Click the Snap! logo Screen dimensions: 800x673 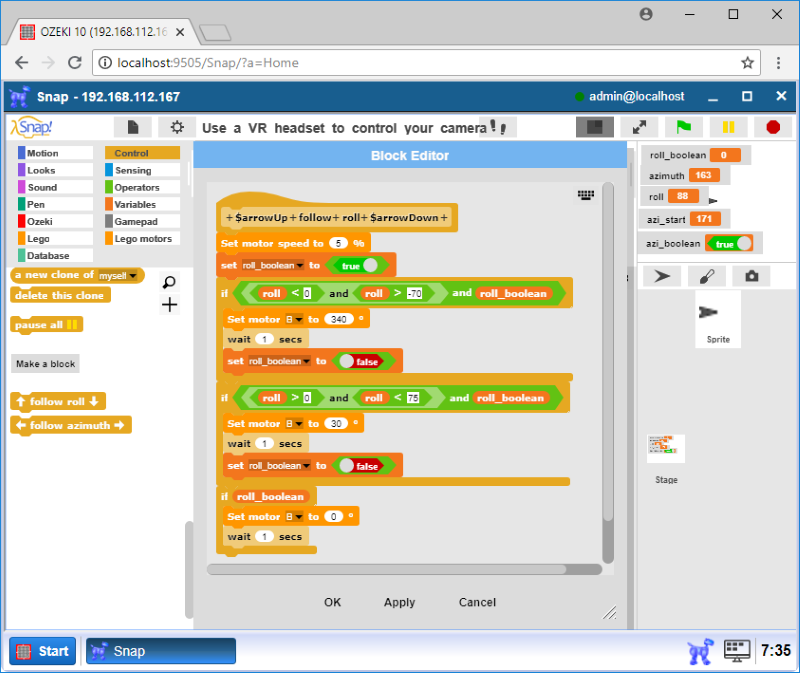[32, 127]
